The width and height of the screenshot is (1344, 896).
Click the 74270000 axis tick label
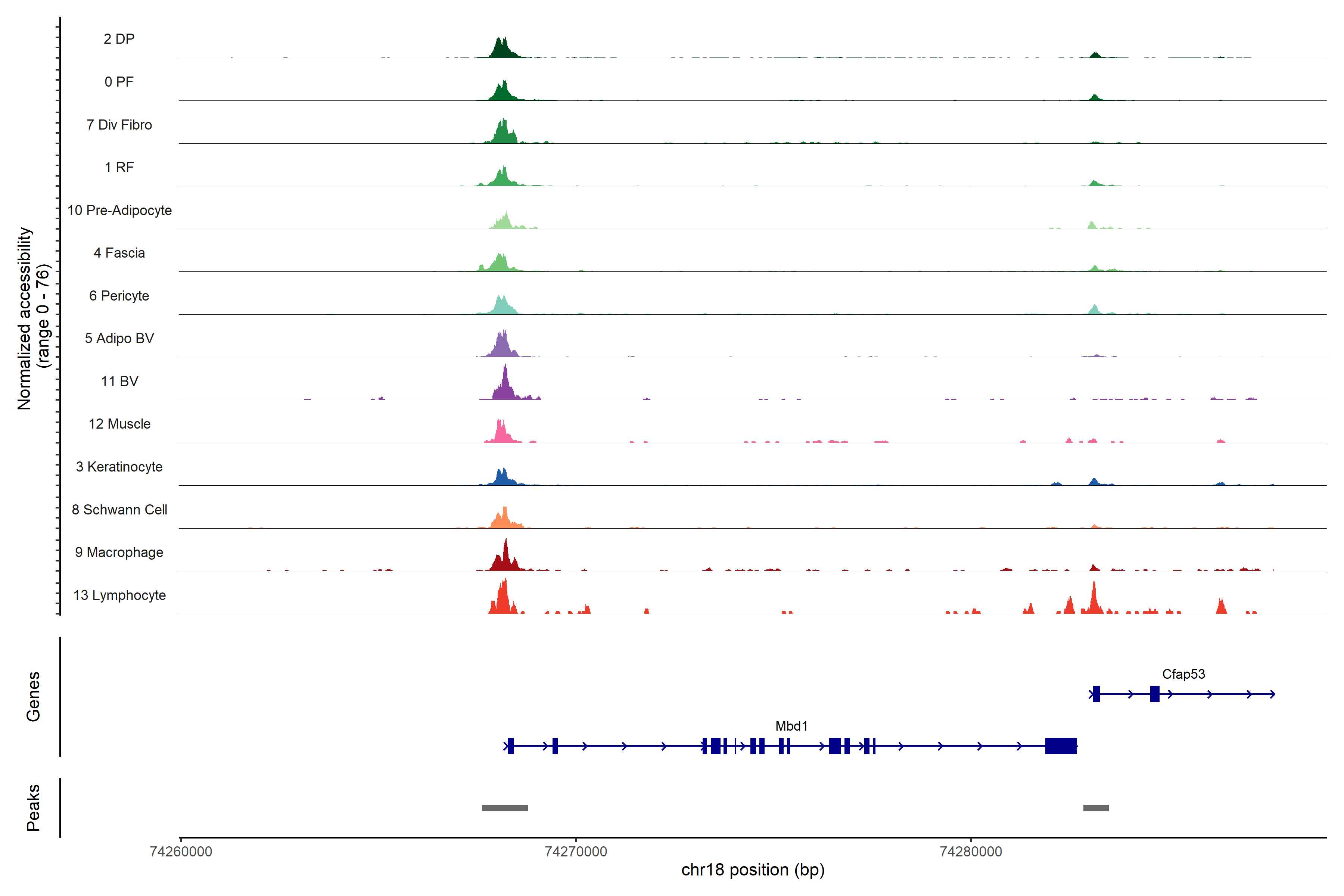point(575,852)
